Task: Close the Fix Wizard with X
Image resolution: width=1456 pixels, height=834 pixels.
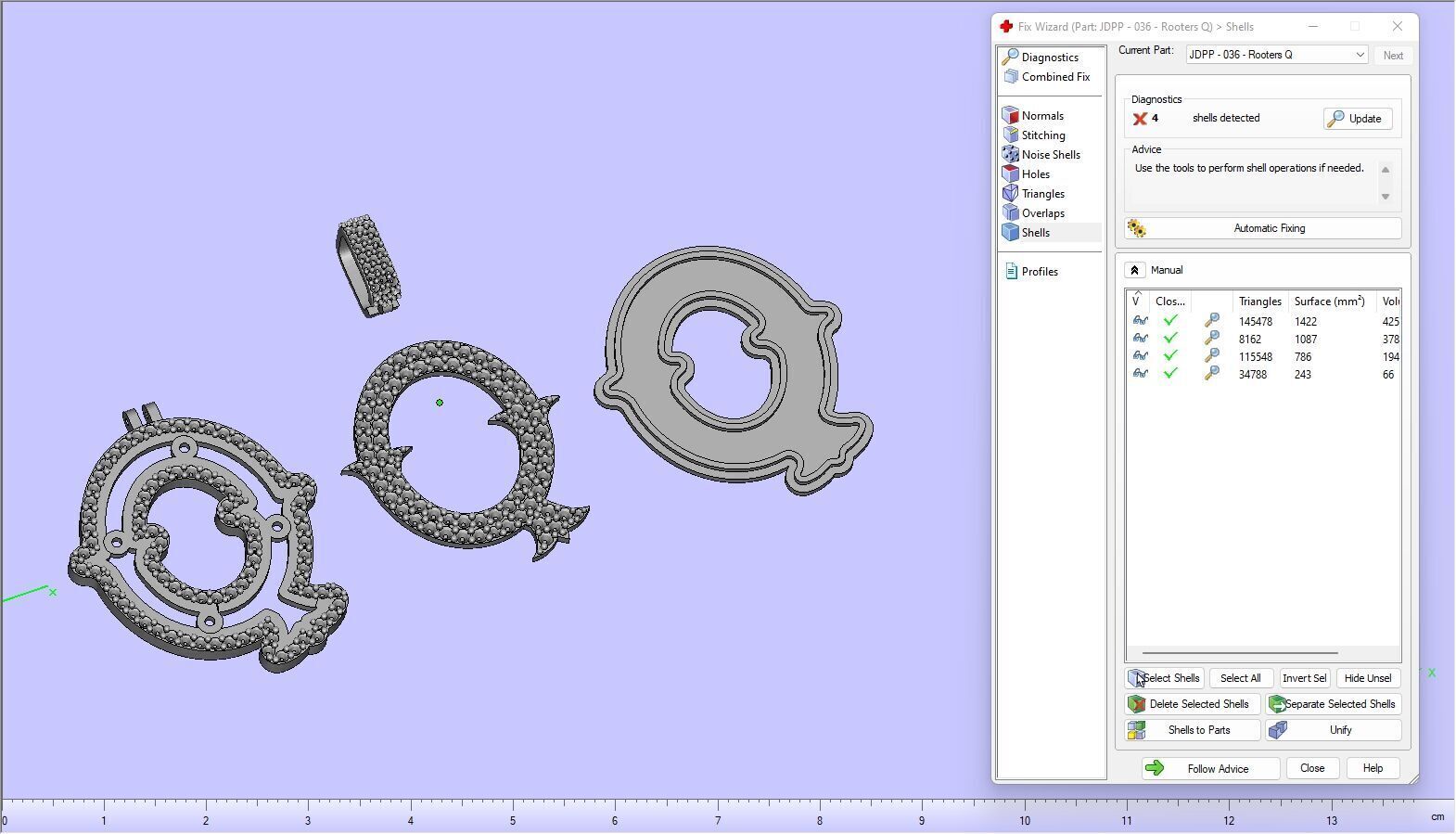Action: [x=1397, y=27]
